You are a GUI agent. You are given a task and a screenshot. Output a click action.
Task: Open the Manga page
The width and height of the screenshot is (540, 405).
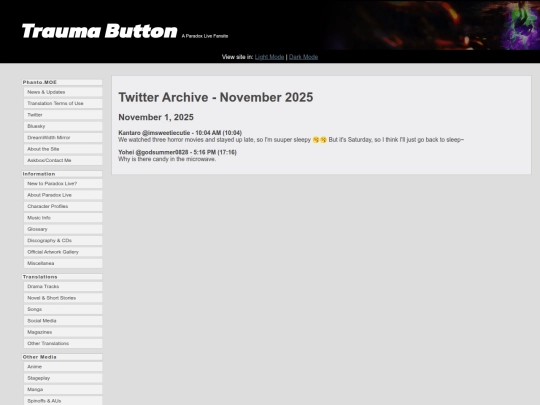[63, 390]
